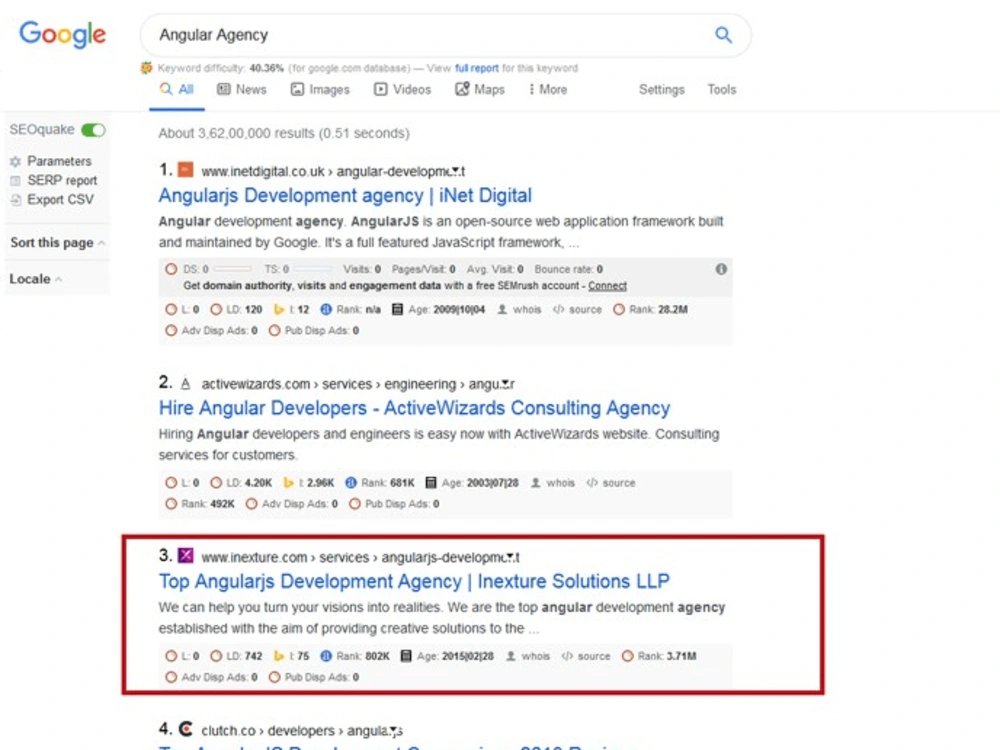Click the Bing index icon for ActiveWizards result
1000x750 pixels.
pos(288,483)
